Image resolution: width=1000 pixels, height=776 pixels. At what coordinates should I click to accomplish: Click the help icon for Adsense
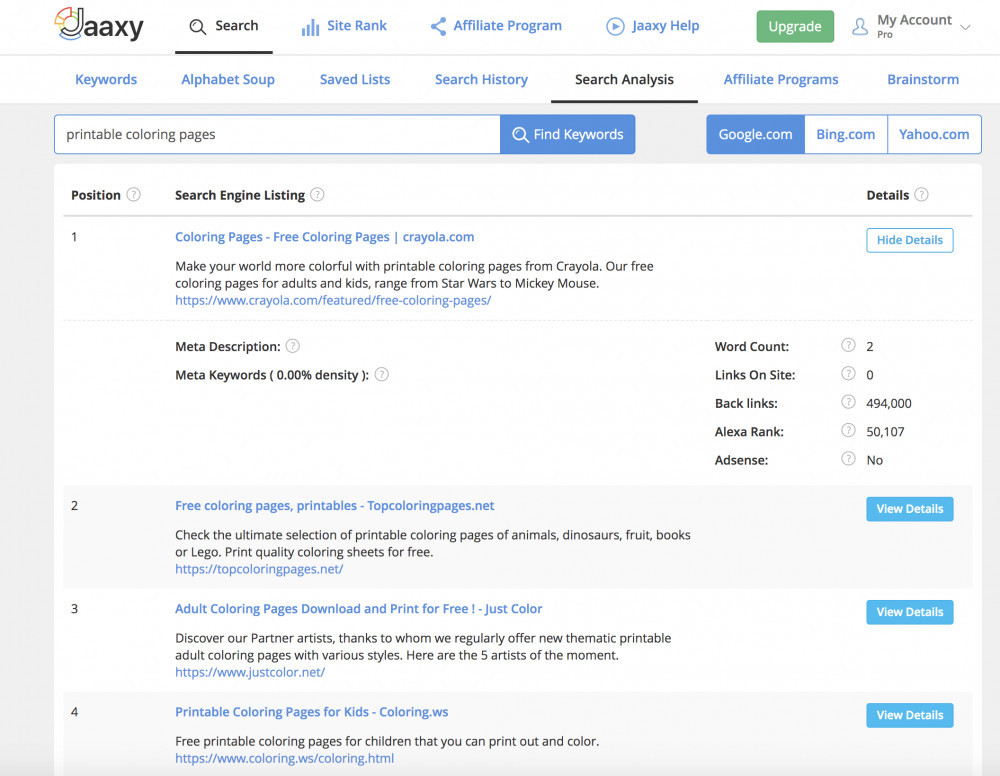(x=848, y=458)
